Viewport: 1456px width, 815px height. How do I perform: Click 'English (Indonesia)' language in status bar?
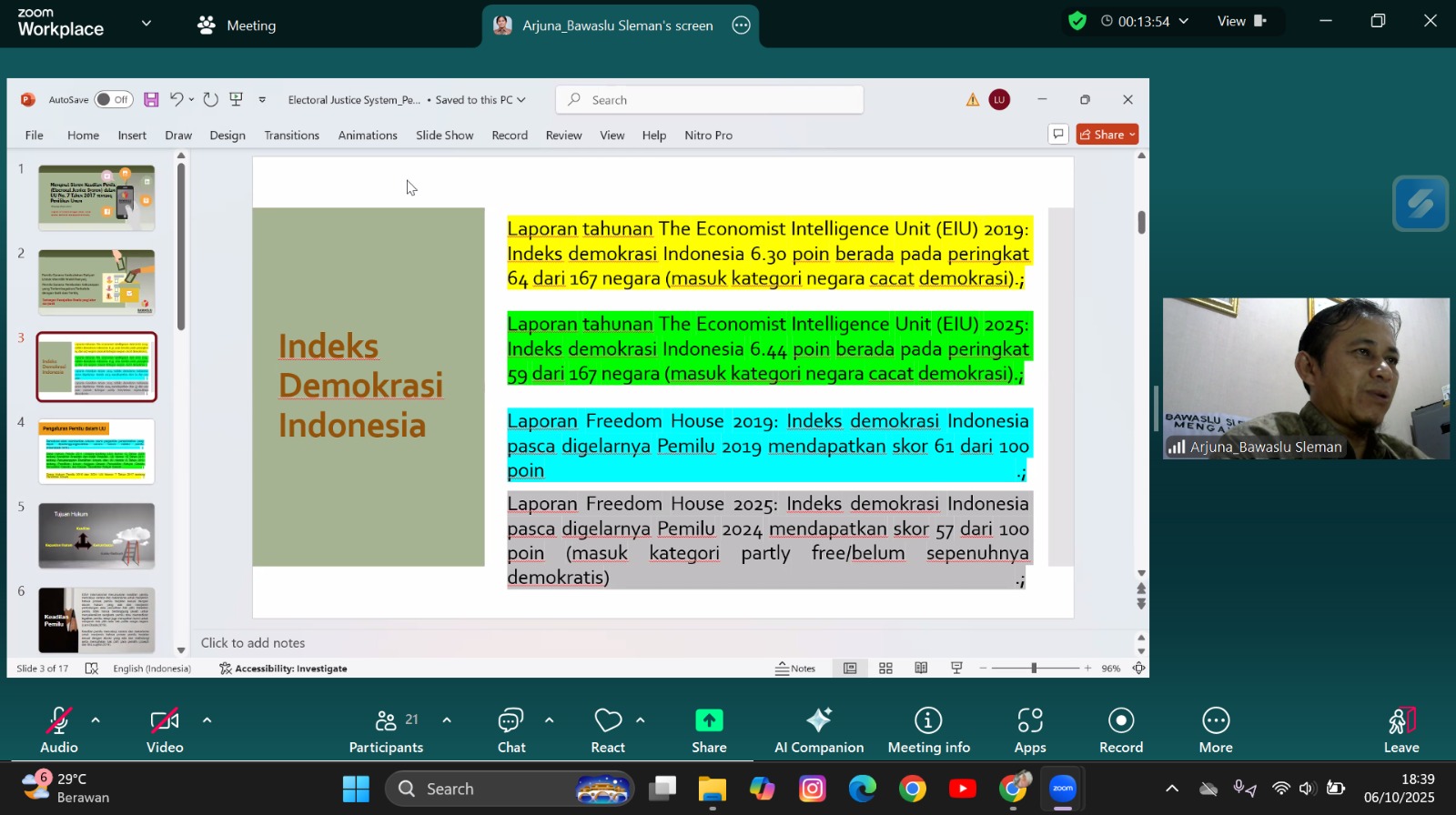pyautogui.click(x=152, y=669)
